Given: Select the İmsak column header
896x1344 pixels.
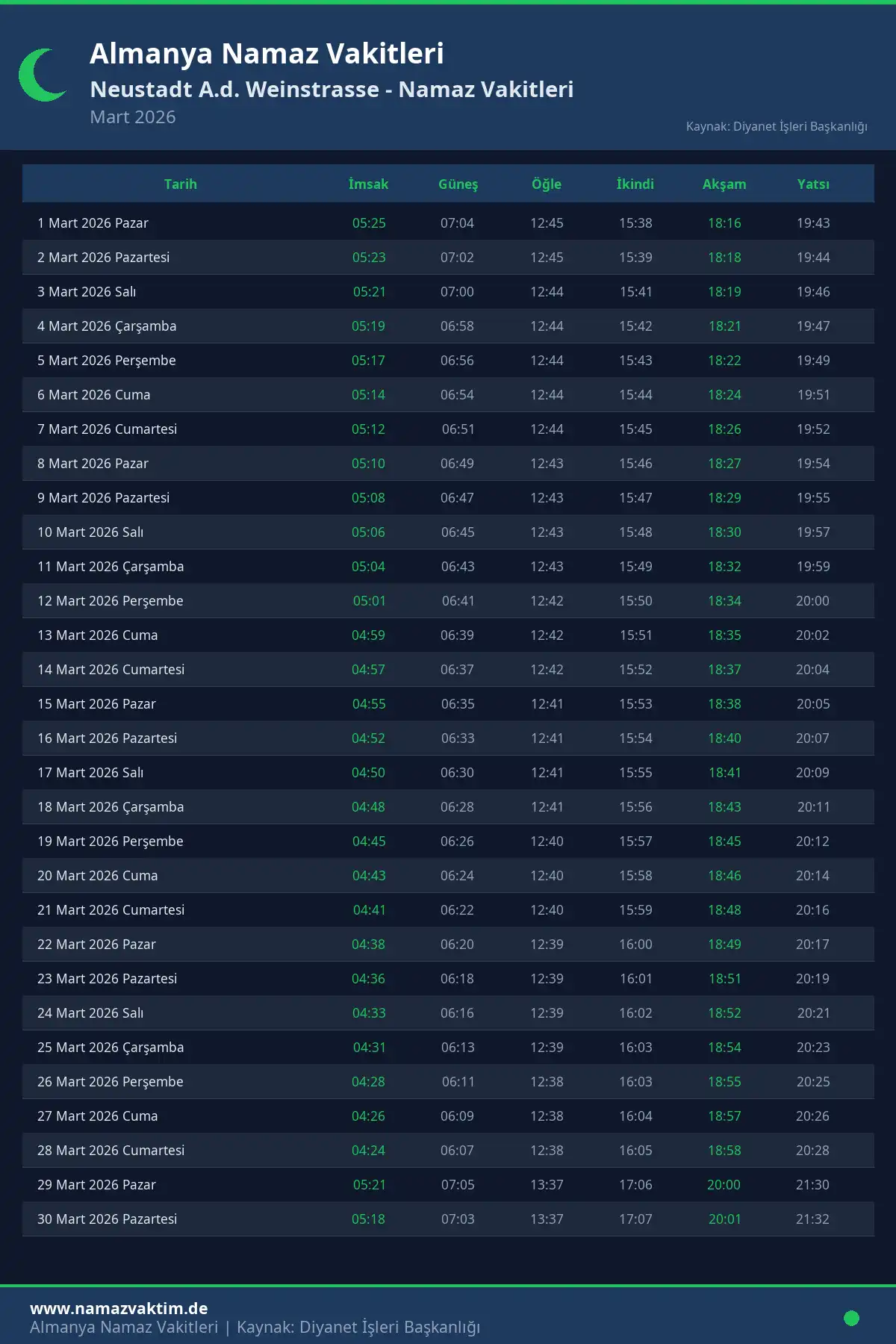Looking at the screenshot, I should (368, 184).
